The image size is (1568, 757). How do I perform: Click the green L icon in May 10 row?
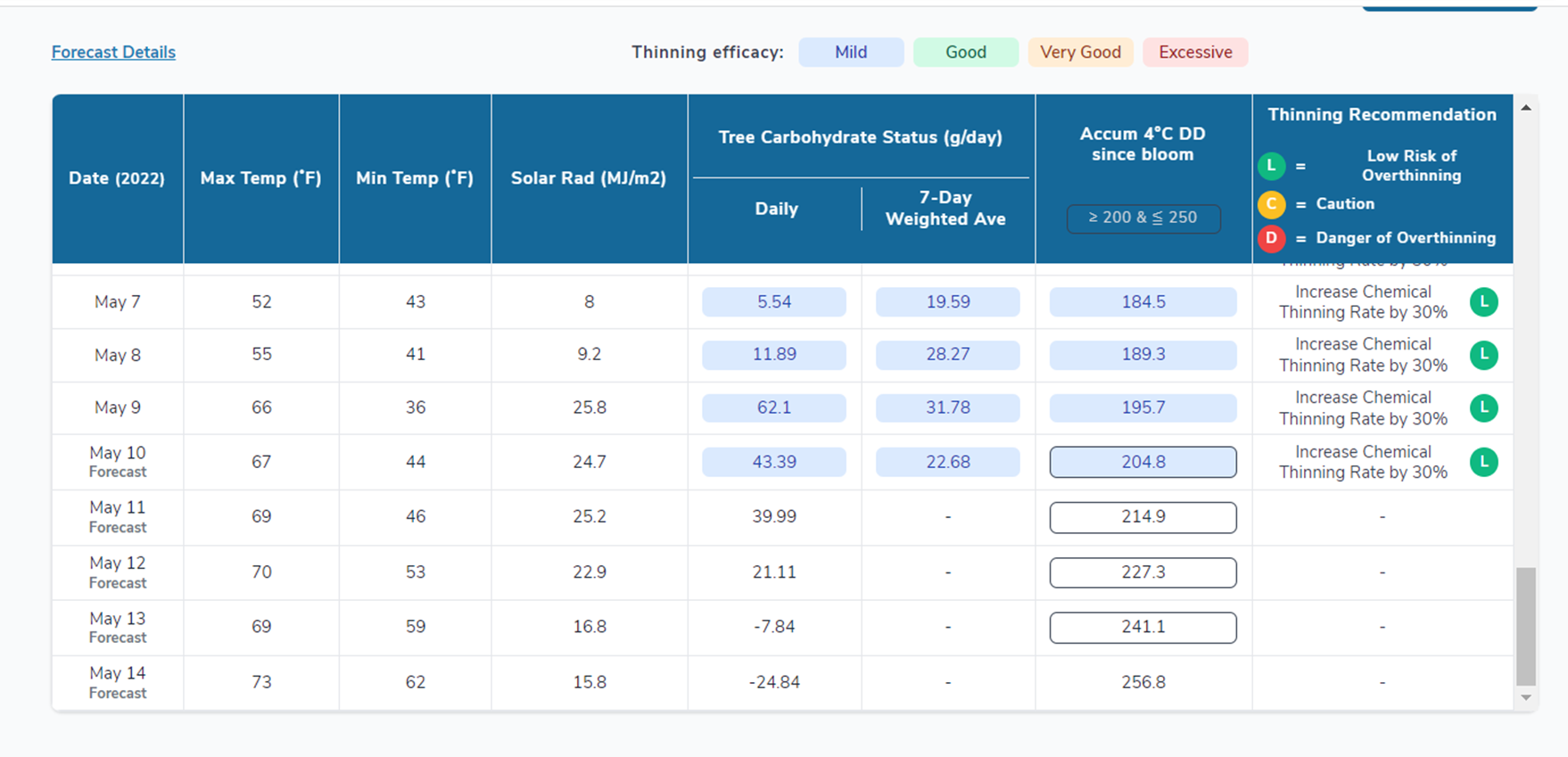click(x=1483, y=462)
